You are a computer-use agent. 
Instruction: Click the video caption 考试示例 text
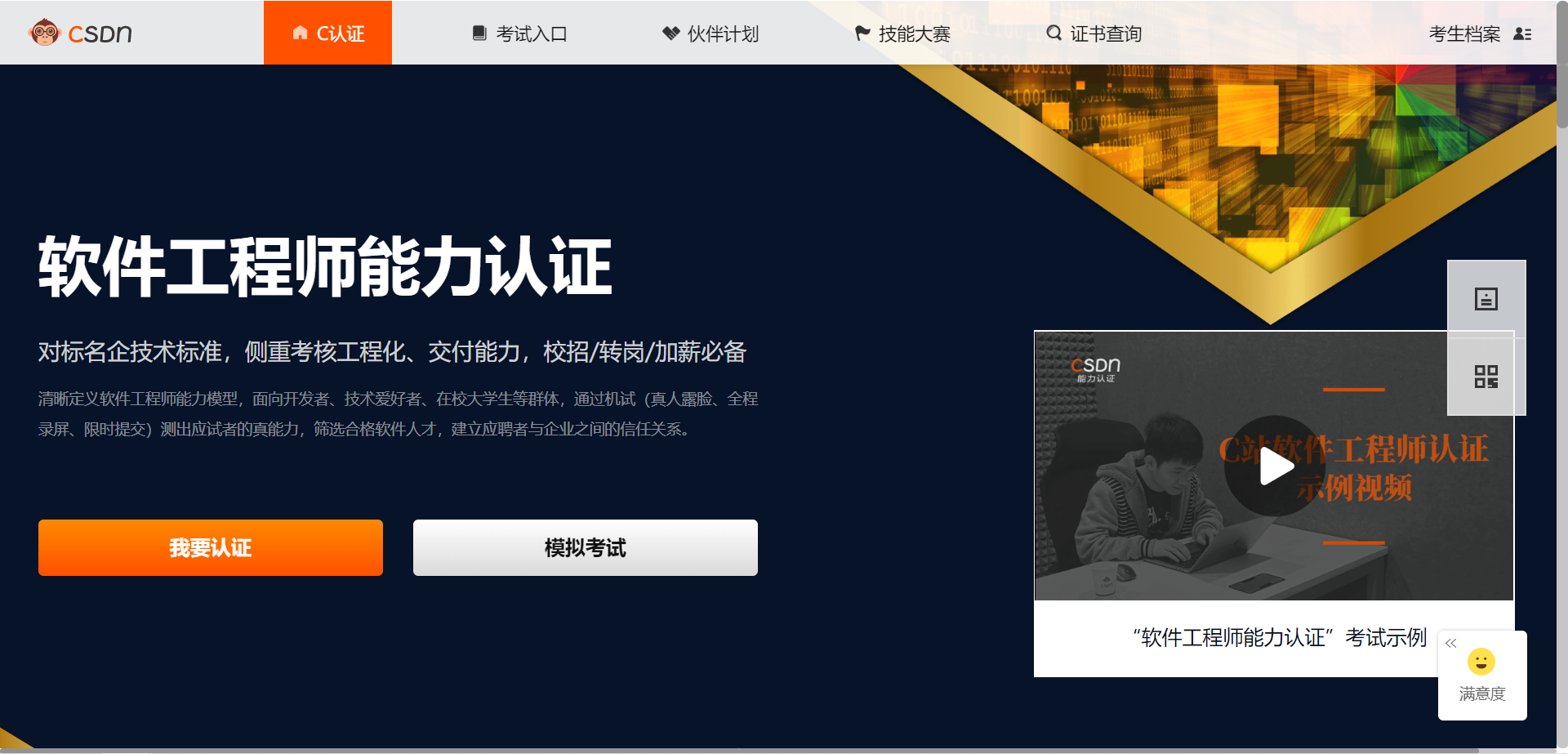click(x=1386, y=637)
